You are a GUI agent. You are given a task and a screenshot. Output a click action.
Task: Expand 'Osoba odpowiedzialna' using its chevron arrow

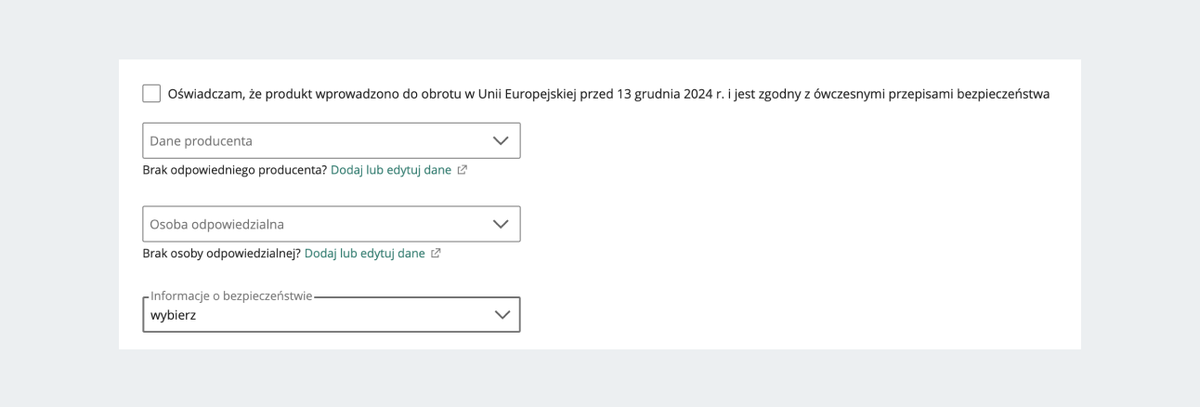click(501, 224)
